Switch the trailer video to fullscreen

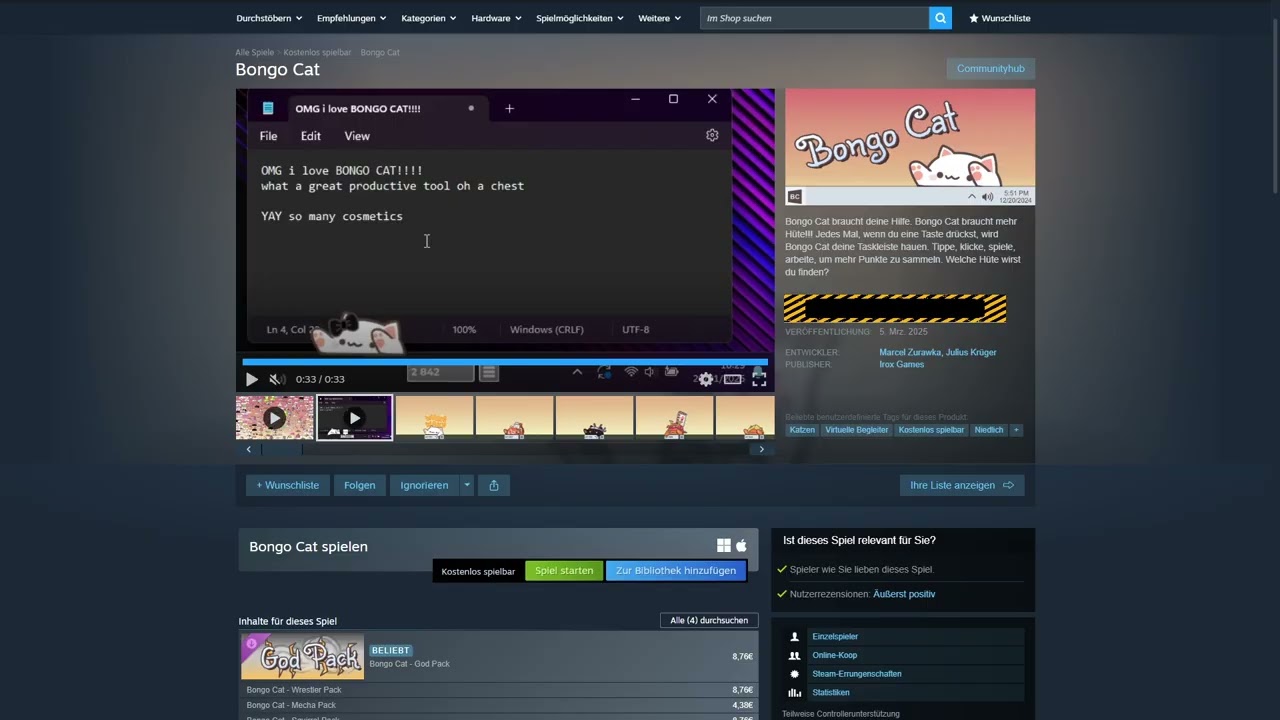click(759, 379)
